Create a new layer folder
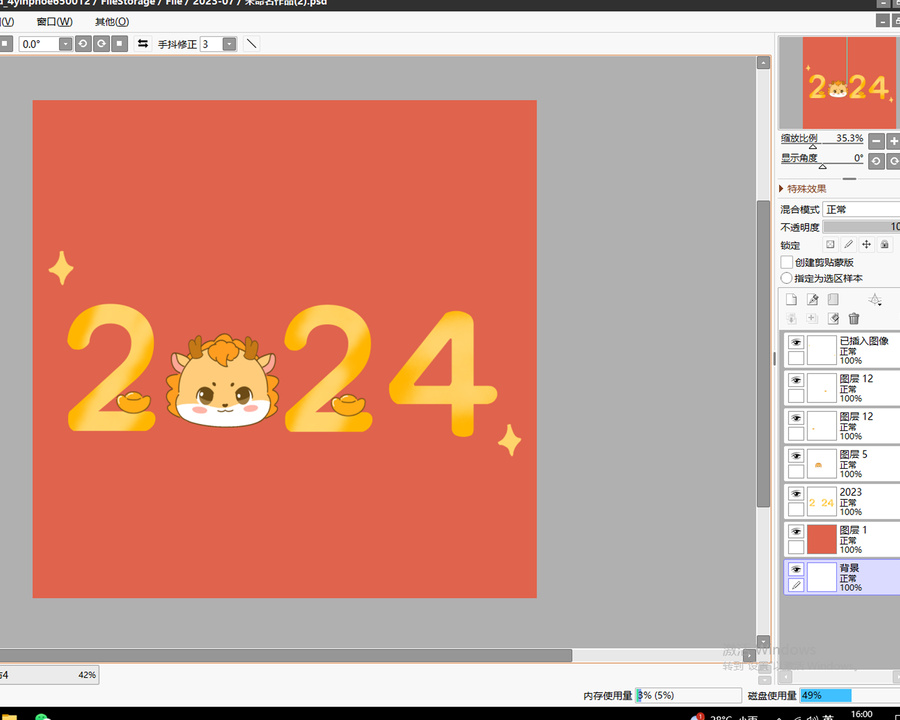 (x=833, y=299)
